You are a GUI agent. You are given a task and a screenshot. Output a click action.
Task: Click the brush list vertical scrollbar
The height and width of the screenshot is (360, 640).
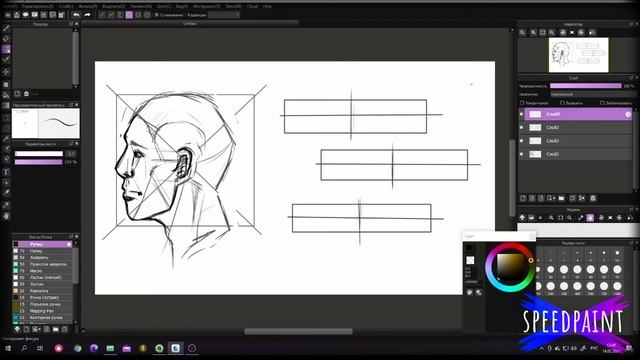pos(76,265)
